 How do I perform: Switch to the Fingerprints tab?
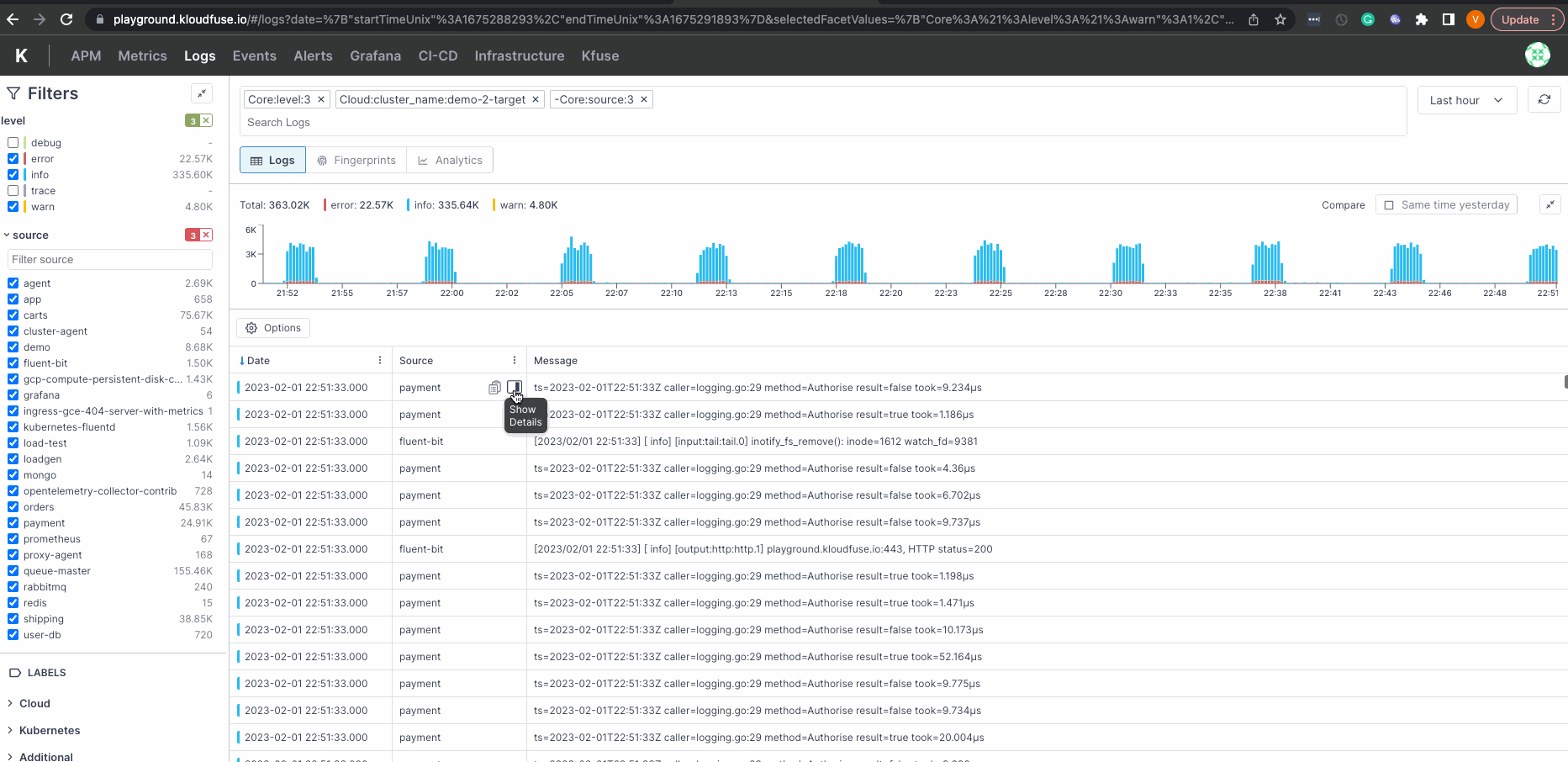tap(356, 161)
